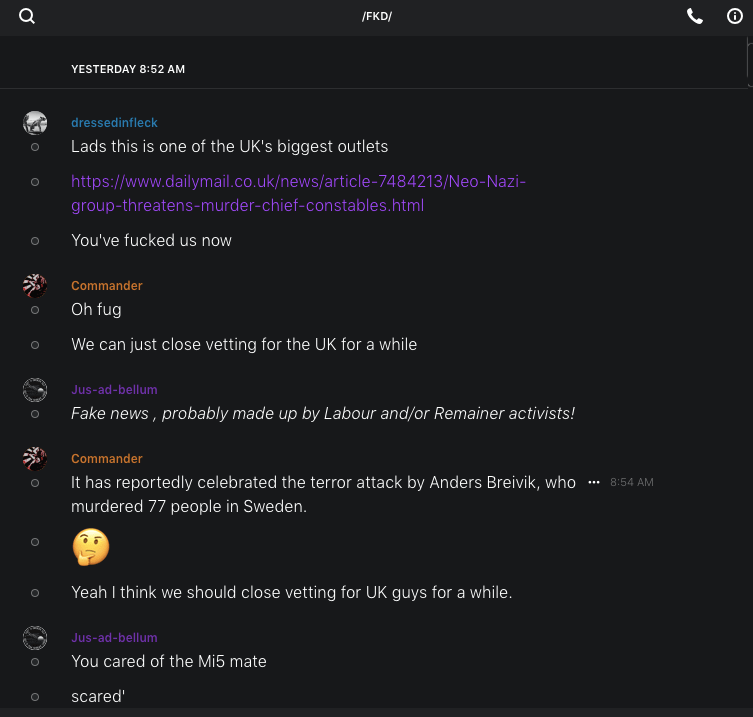Image resolution: width=753 pixels, height=717 pixels.
Task: Click Commander's avatar beside "Oh fug"
Action: click(35, 286)
